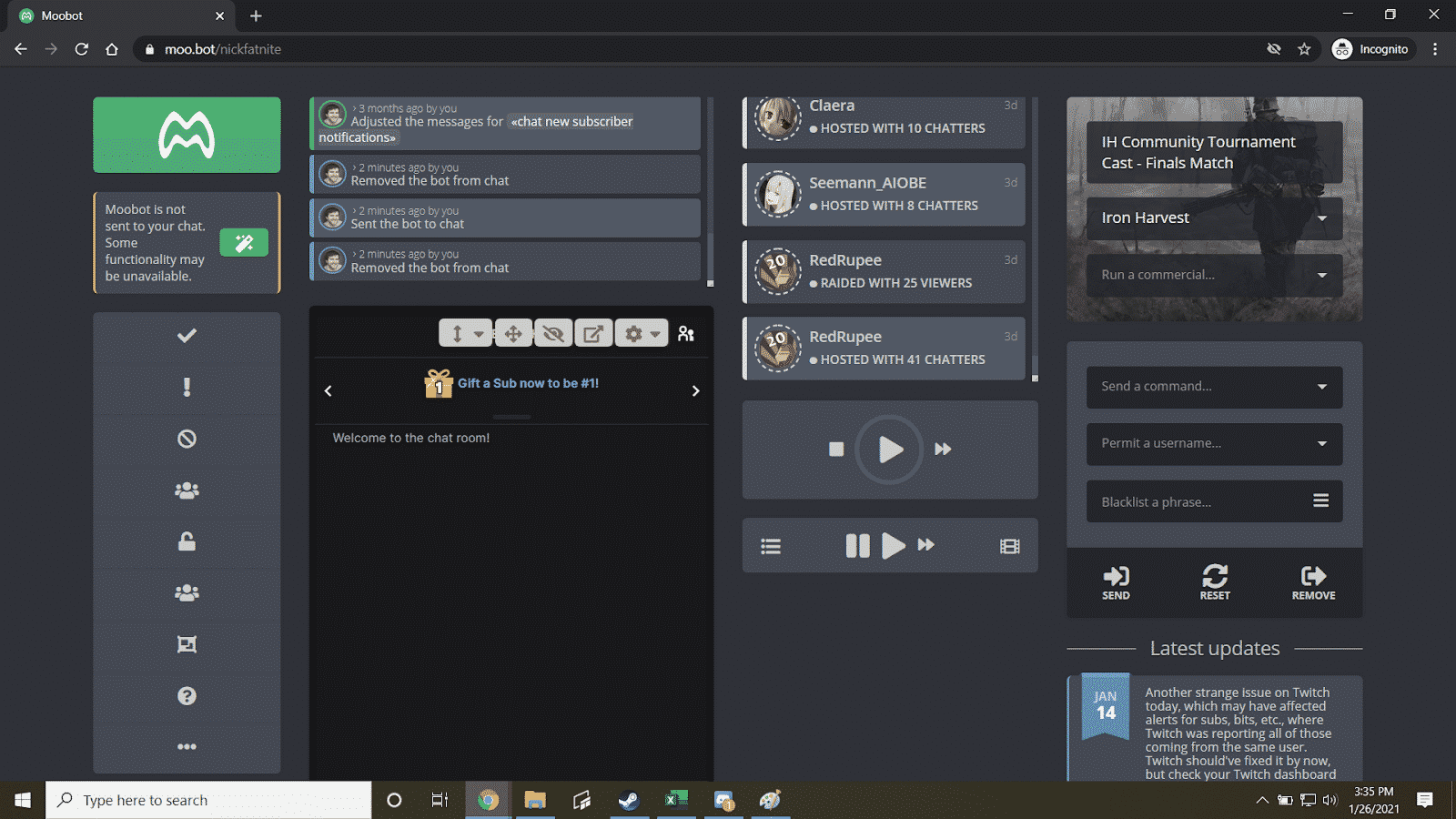Open RedRupee raided with 25 viewers entry
Screen dimensions: 1456x819
click(x=885, y=271)
